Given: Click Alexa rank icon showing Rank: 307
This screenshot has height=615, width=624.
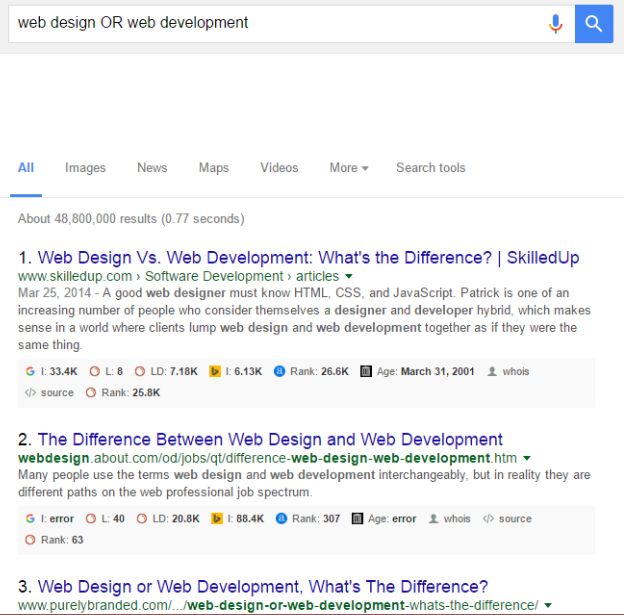Looking at the screenshot, I should [282, 519].
